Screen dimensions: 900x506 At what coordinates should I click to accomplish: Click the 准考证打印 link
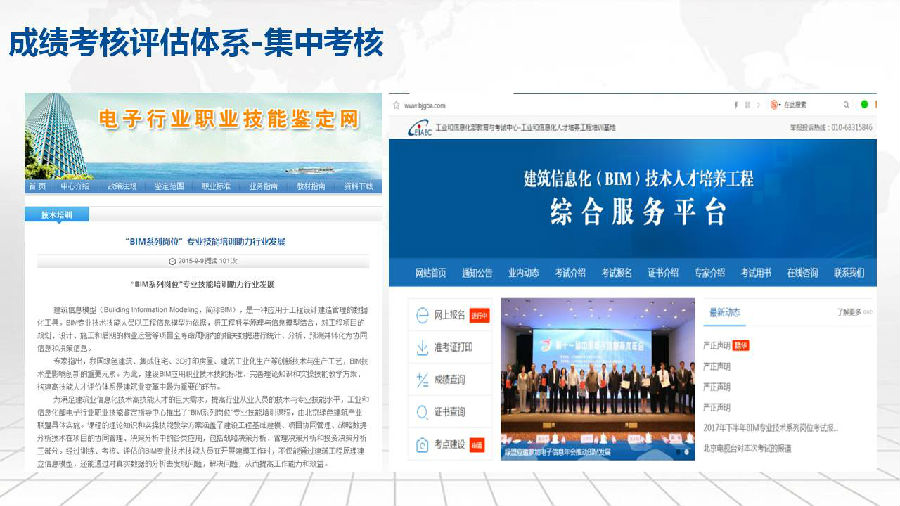pyautogui.click(x=453, y=348)
